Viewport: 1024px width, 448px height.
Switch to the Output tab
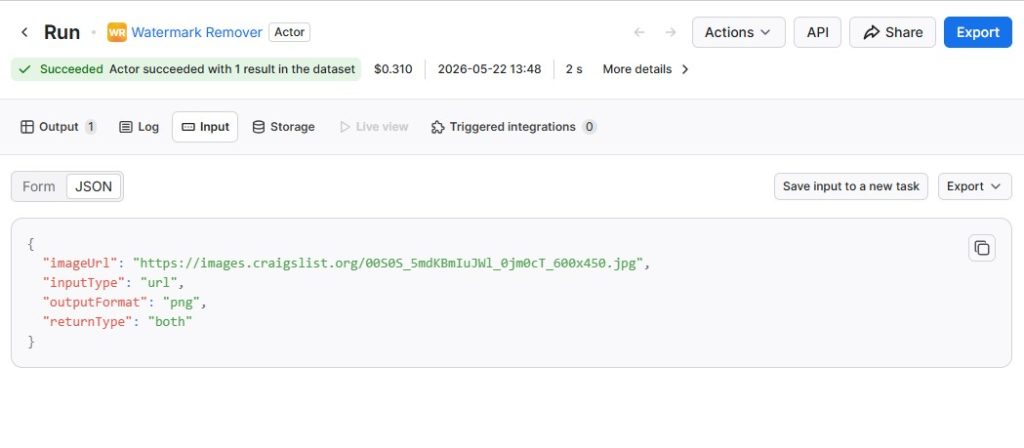click(x=58, y=127)
